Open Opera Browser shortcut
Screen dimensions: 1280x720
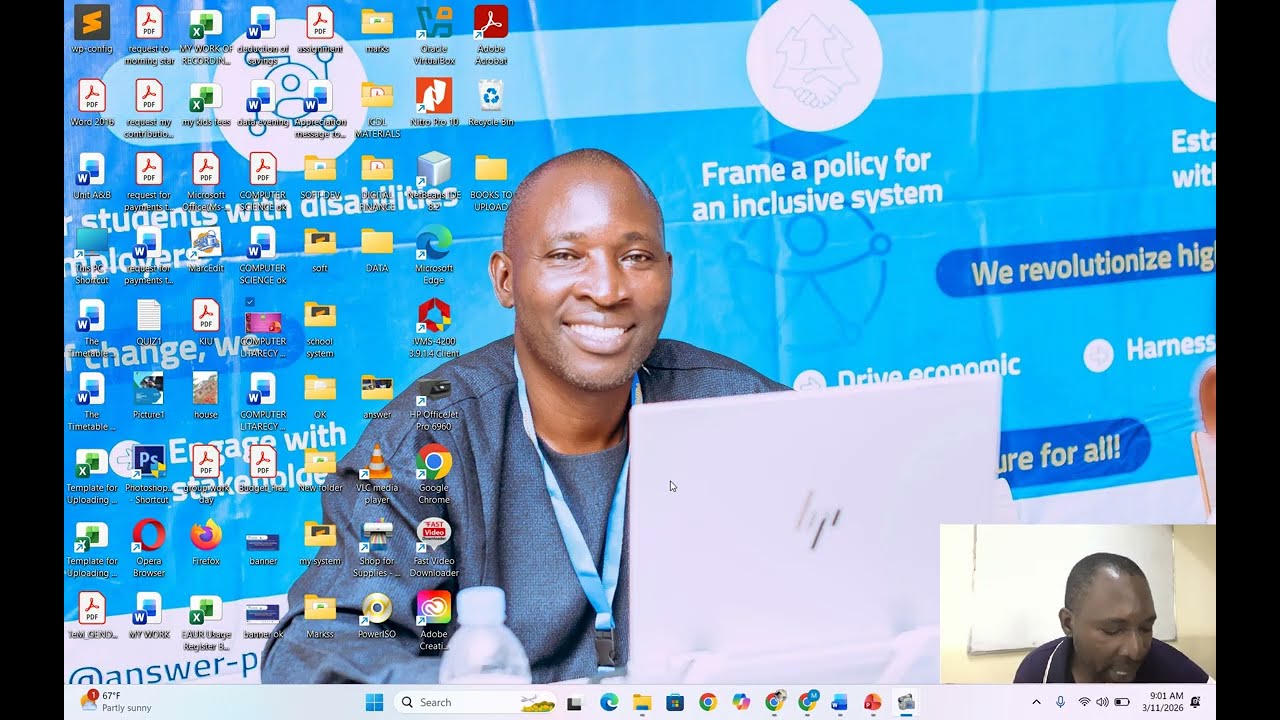click(149, 546)
